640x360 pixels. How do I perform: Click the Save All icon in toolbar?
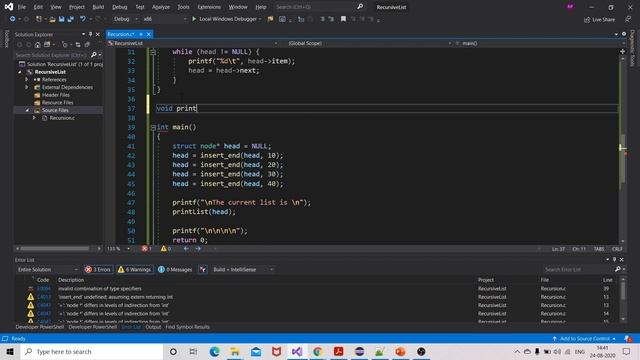(71, 19)
